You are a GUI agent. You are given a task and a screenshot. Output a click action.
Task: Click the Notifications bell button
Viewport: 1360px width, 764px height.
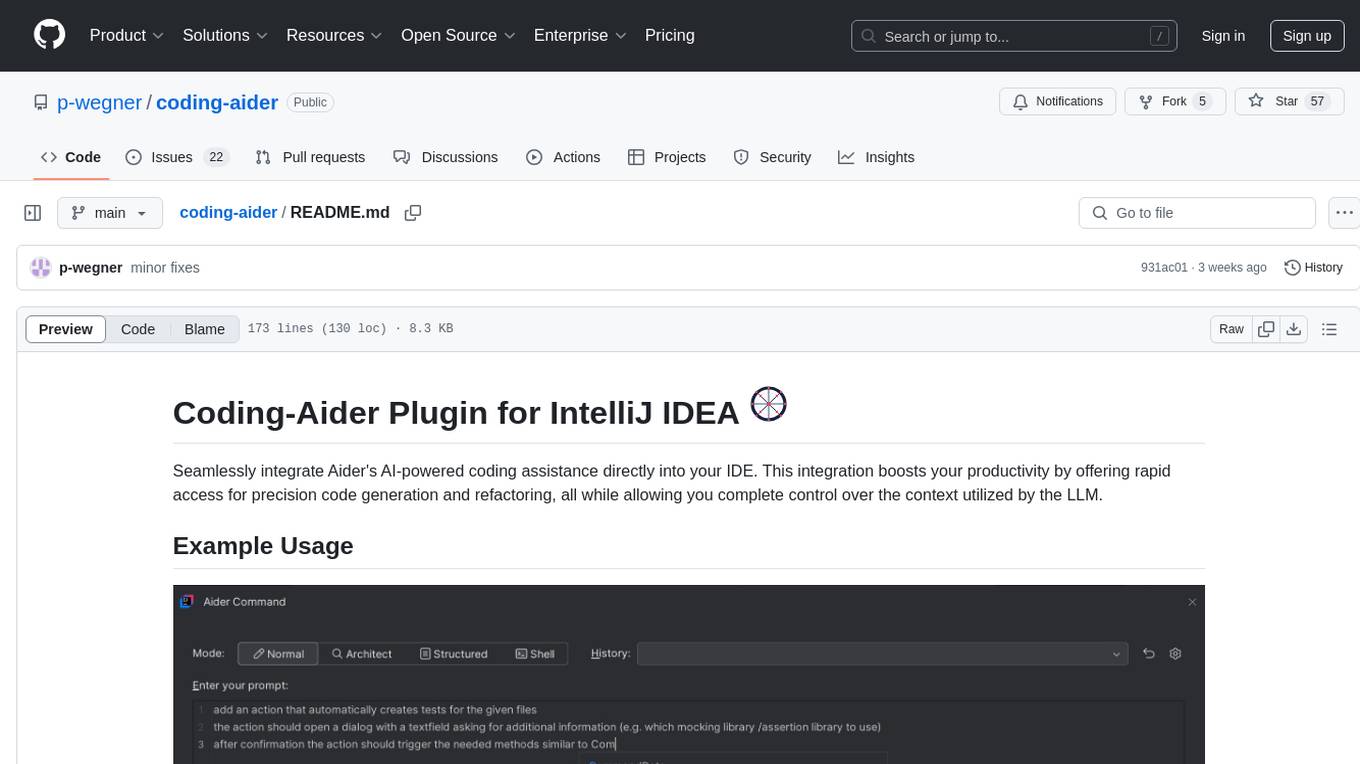1058,102
